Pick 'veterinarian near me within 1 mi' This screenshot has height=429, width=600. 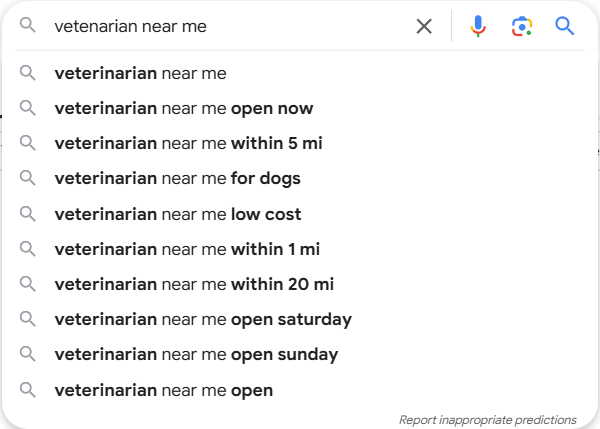(x=300, y=249)
